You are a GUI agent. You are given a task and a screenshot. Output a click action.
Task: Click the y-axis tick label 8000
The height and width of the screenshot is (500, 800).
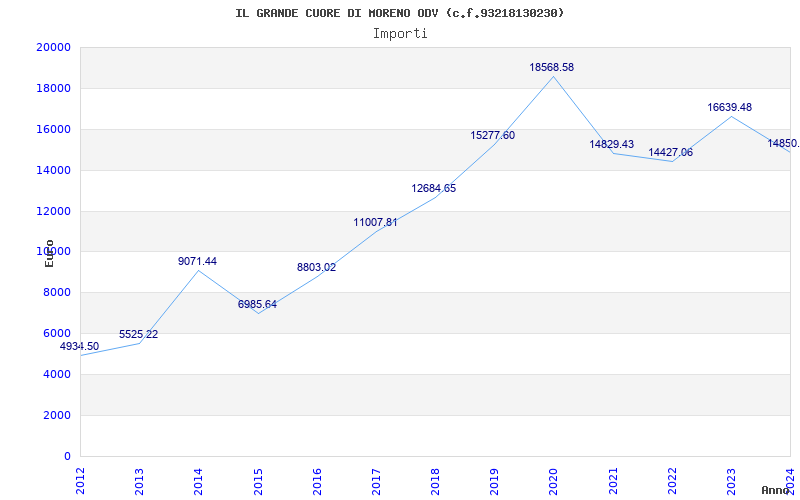[57, 293]
